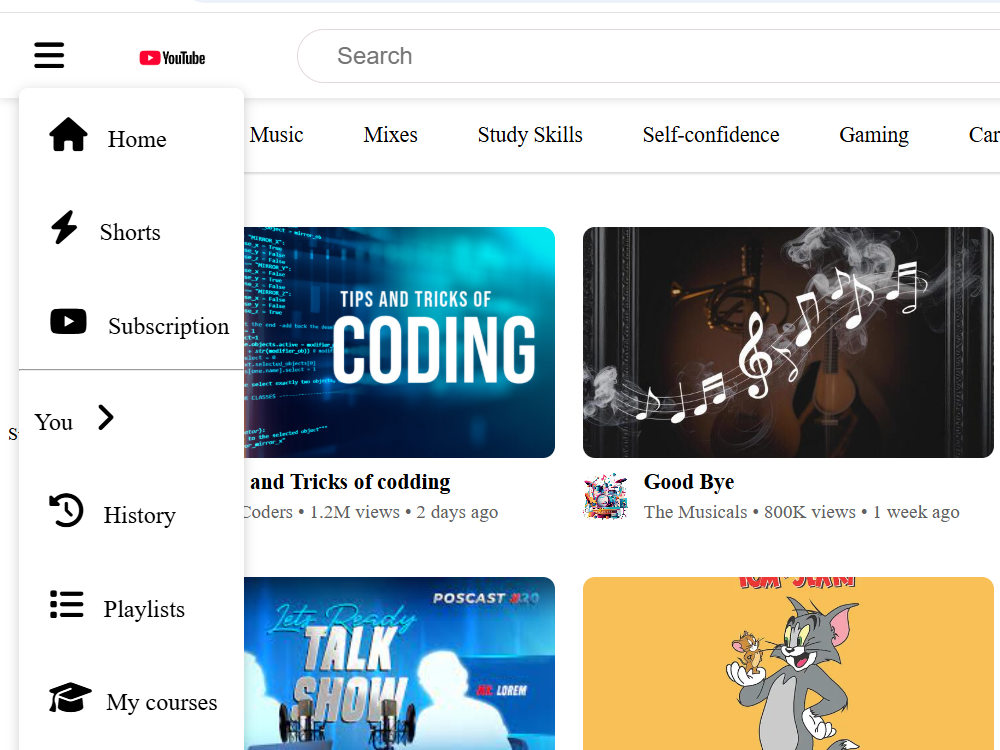The height and width of the screenshot is (750, 1000).
Task: Click the 'Good Bye' video title
Action: pos(689,482)
